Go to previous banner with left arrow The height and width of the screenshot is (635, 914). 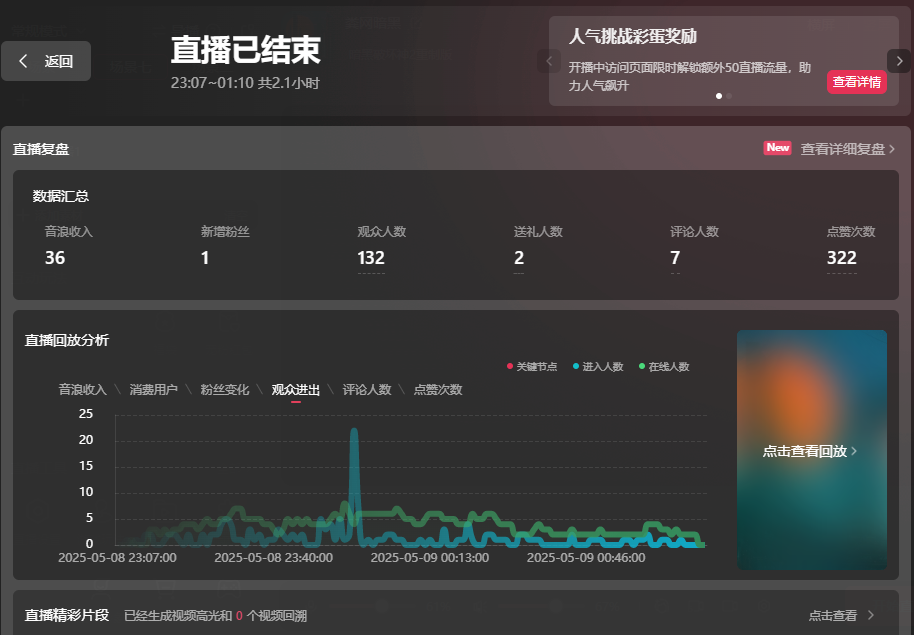pos(549,61)
